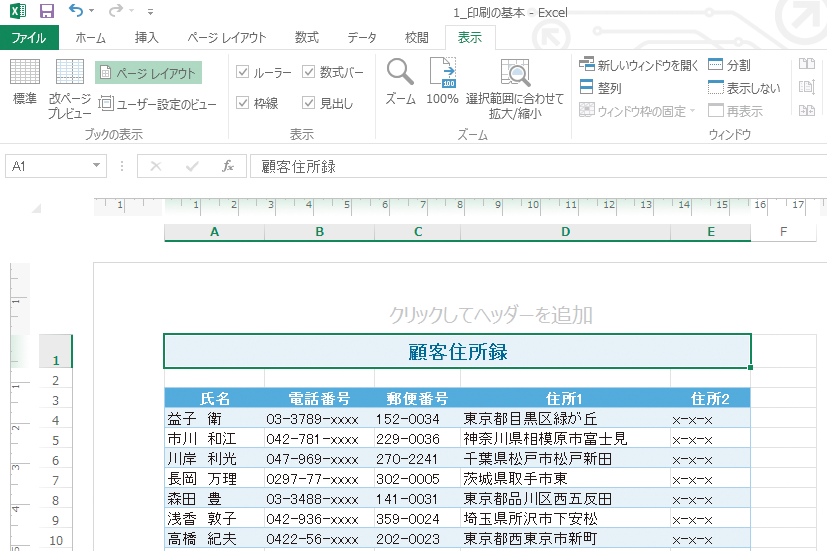Click name cell 浅香 敦子
The width and height of the screenshot is (827, 551).
pos(214,519)
